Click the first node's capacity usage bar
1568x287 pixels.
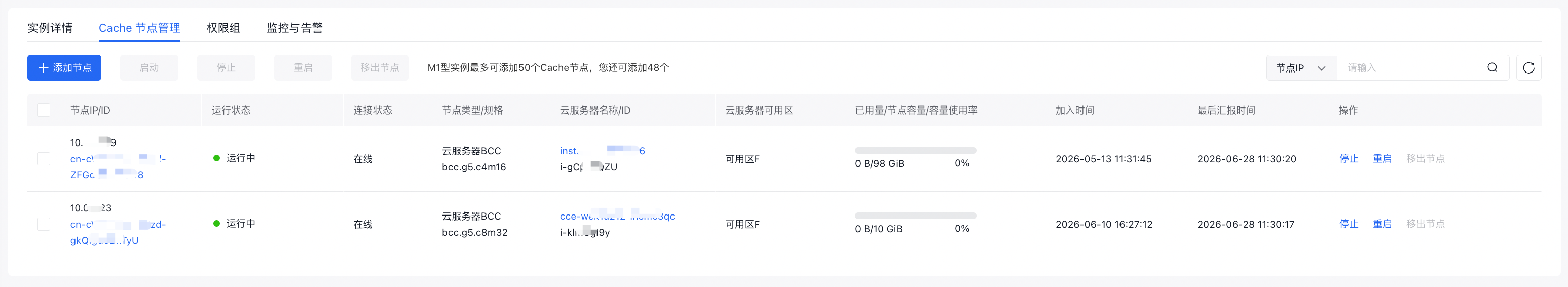tap(915, 150)
